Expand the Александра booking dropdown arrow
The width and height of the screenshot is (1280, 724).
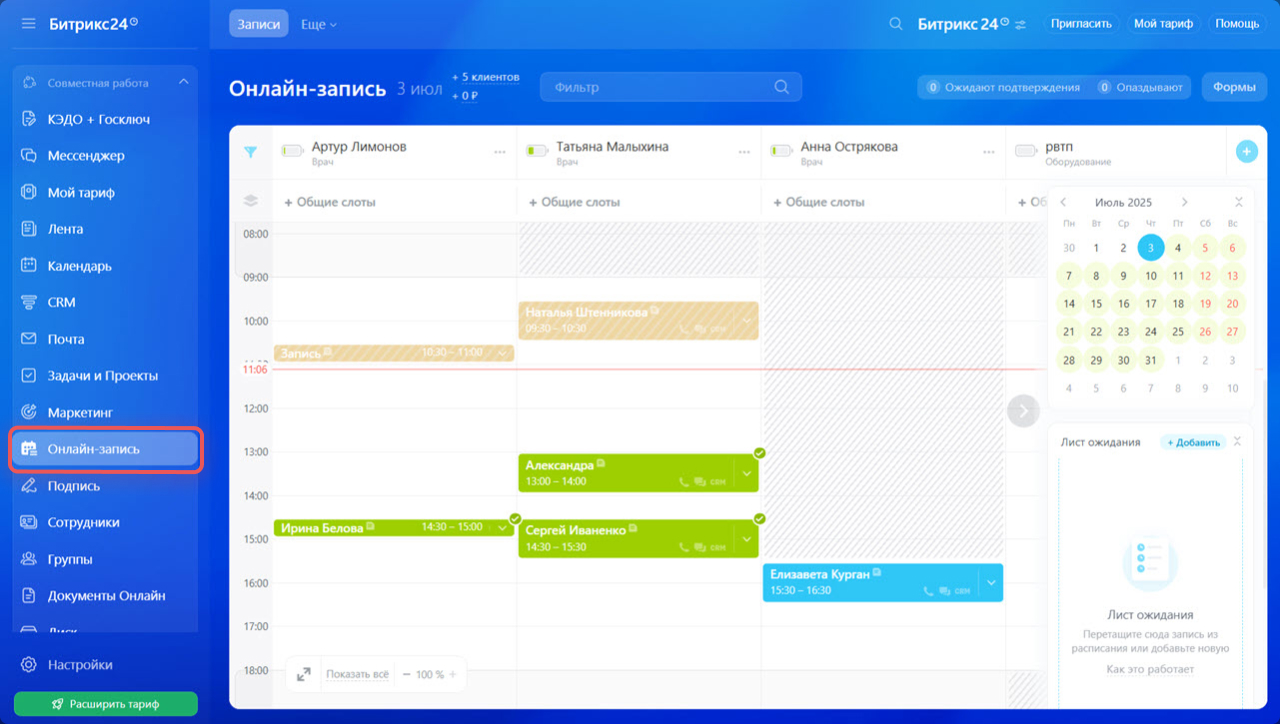coord(747,474)
